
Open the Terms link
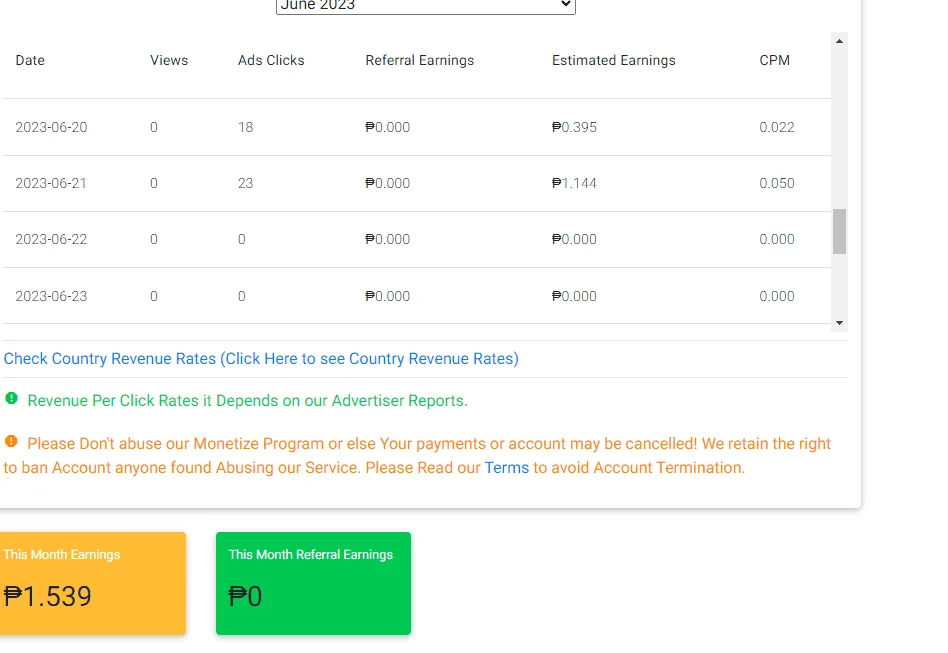[x=507, y=467]
